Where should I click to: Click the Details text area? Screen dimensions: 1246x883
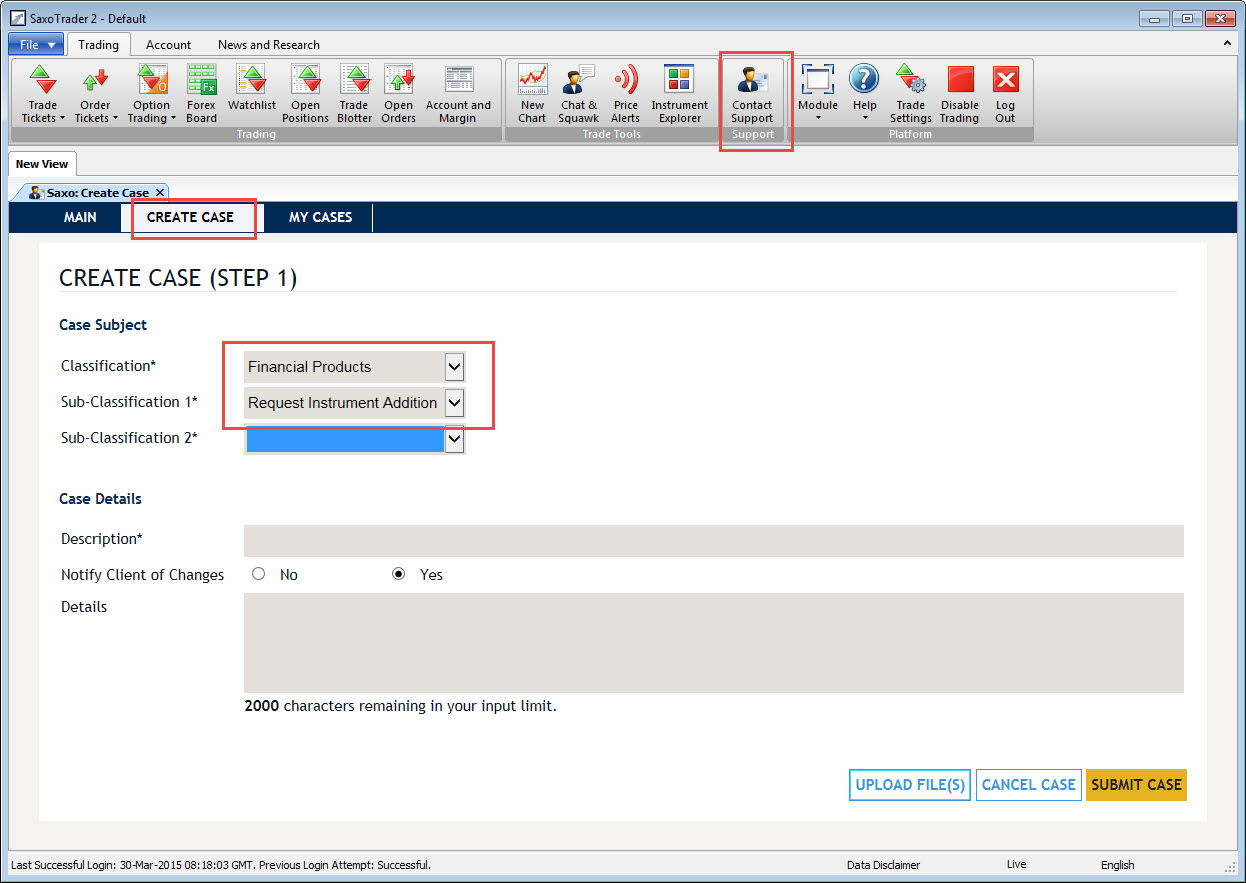(714, 643)
